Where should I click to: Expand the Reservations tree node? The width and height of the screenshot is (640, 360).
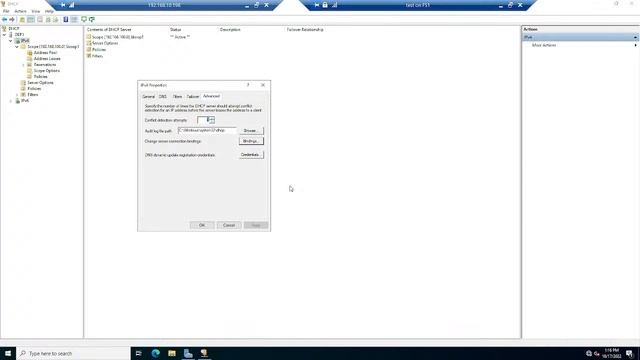click(x=23, y=65)
